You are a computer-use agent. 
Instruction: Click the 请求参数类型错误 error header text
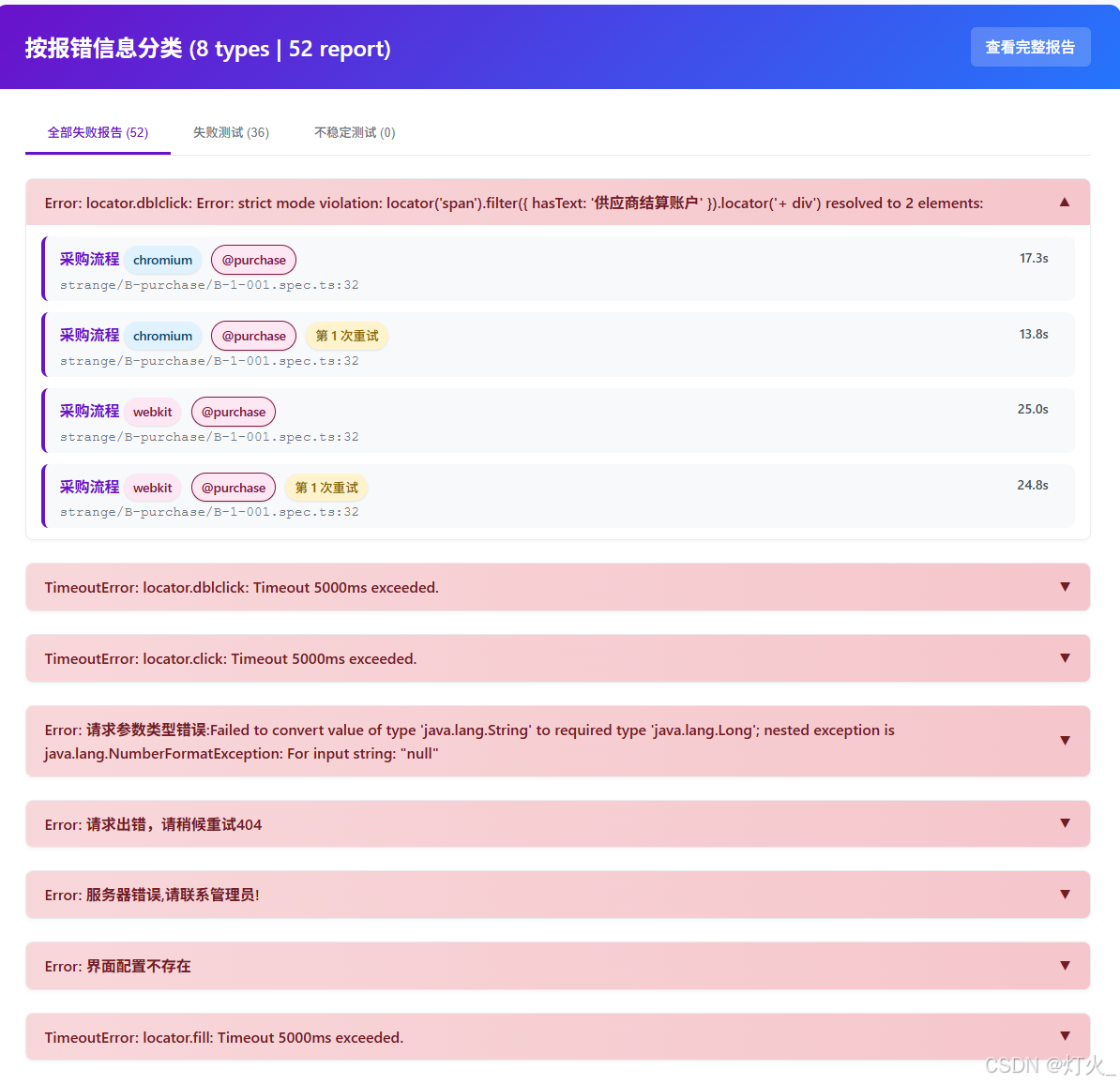click(x=469, y=741)
